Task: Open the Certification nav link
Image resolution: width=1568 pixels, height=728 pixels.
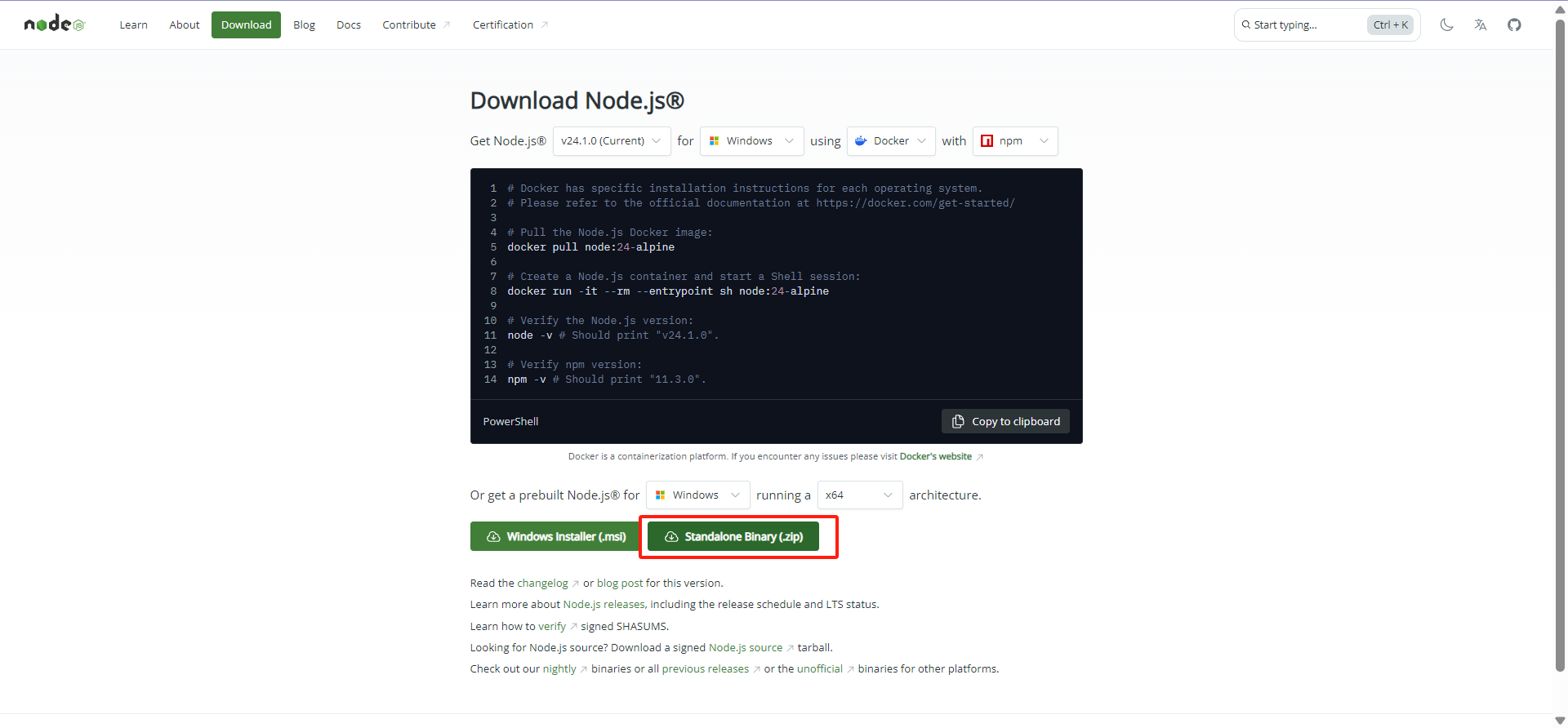Action: [x=510, y=24]
